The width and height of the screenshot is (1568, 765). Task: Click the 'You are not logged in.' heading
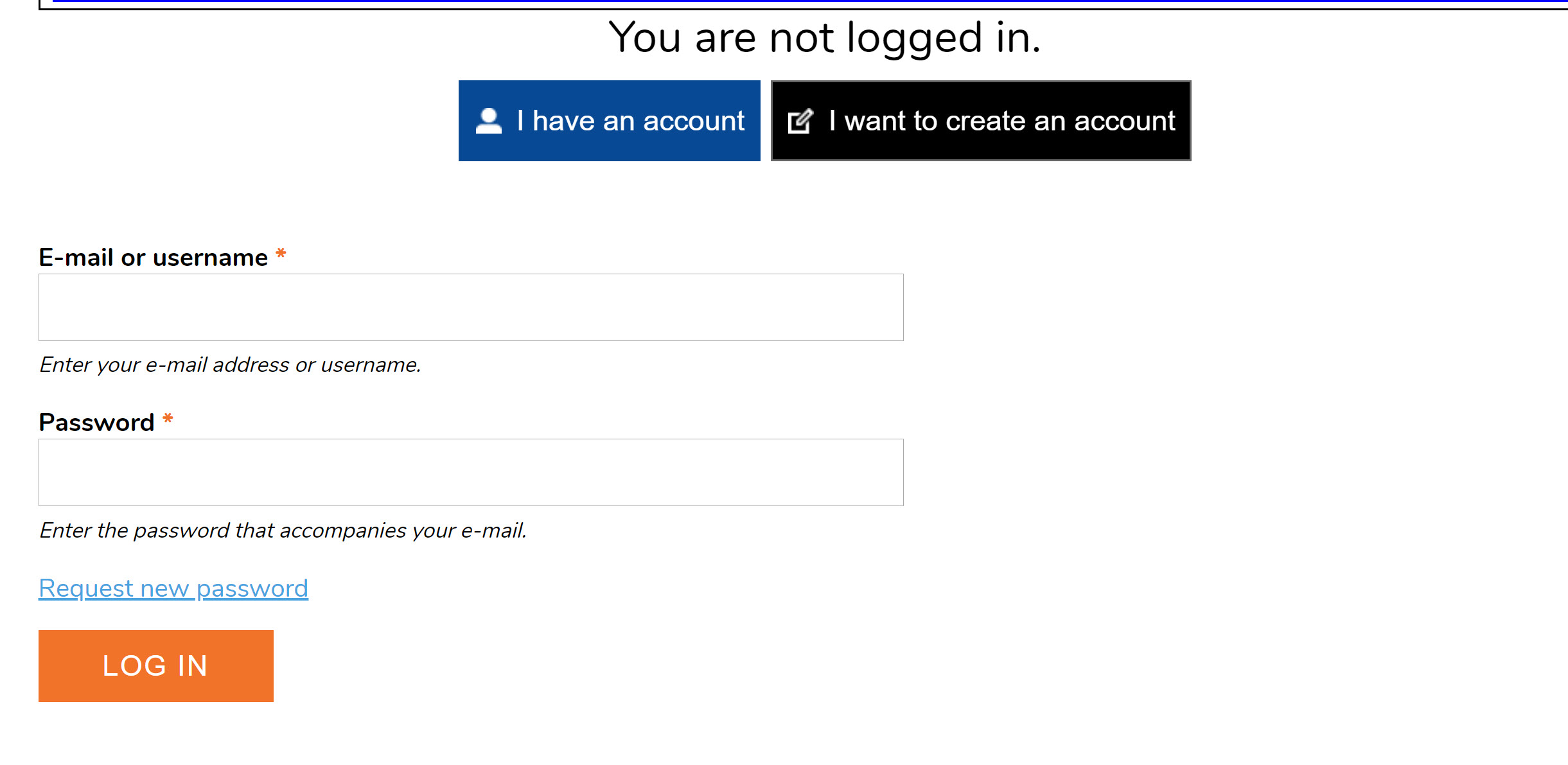pos(824,37)
